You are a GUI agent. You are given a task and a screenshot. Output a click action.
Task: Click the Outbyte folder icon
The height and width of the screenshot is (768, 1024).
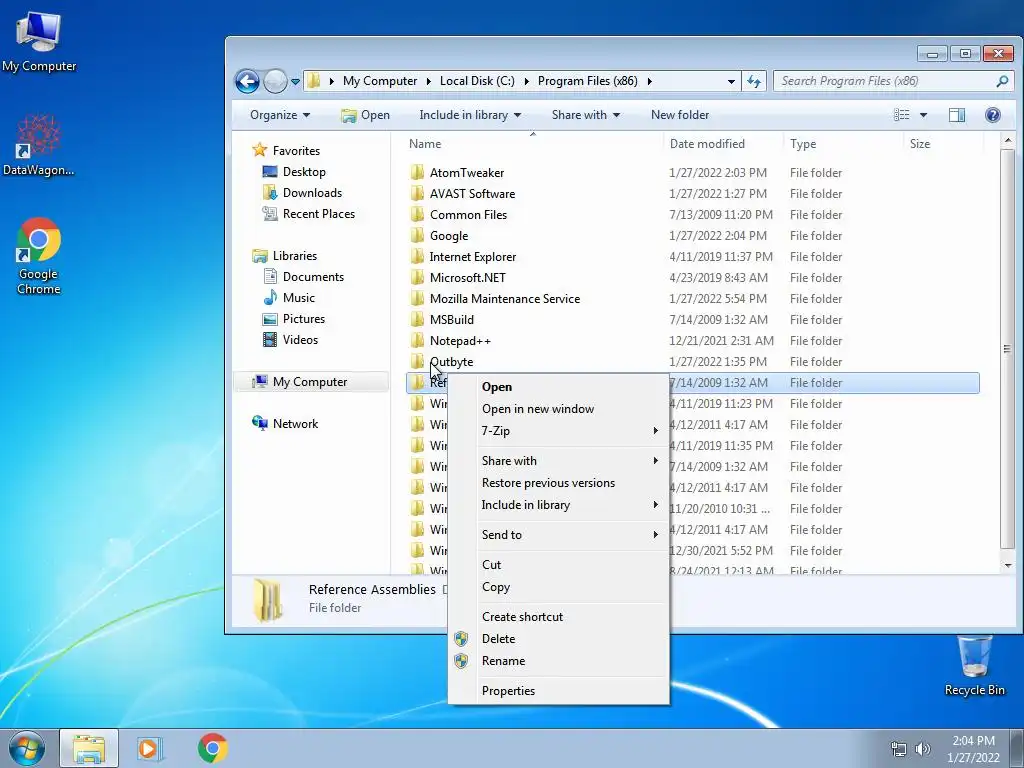pos(417,361)
